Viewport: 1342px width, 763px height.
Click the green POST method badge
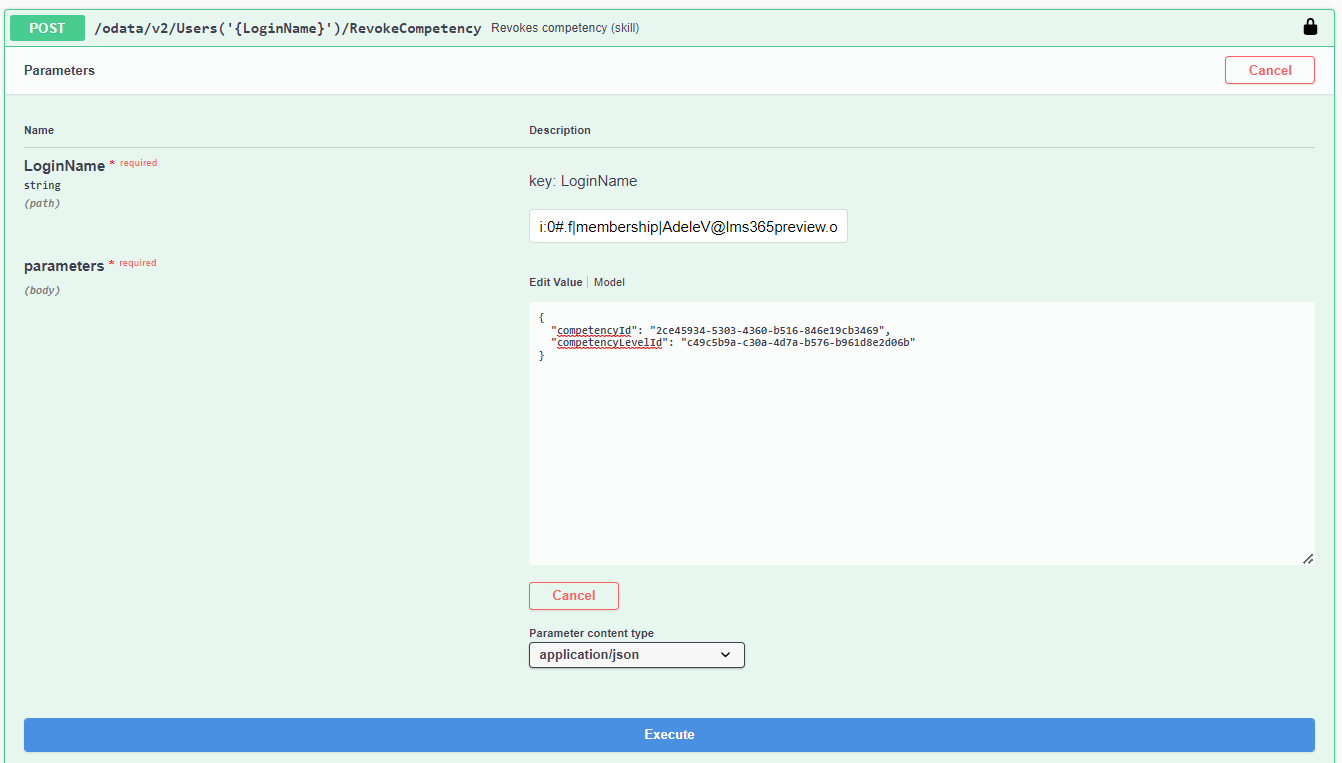(46, 27)
